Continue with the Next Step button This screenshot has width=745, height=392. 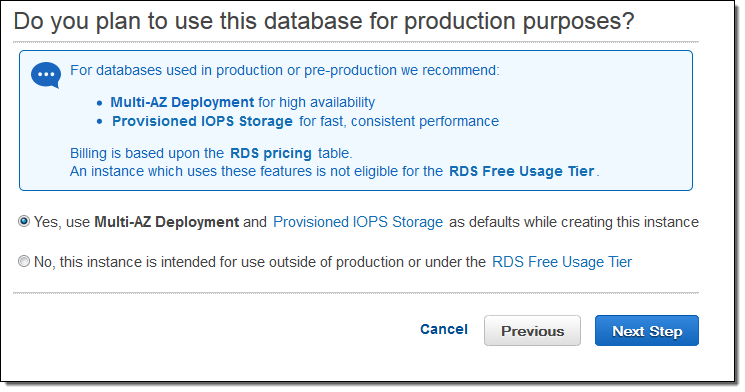point(647,331)
